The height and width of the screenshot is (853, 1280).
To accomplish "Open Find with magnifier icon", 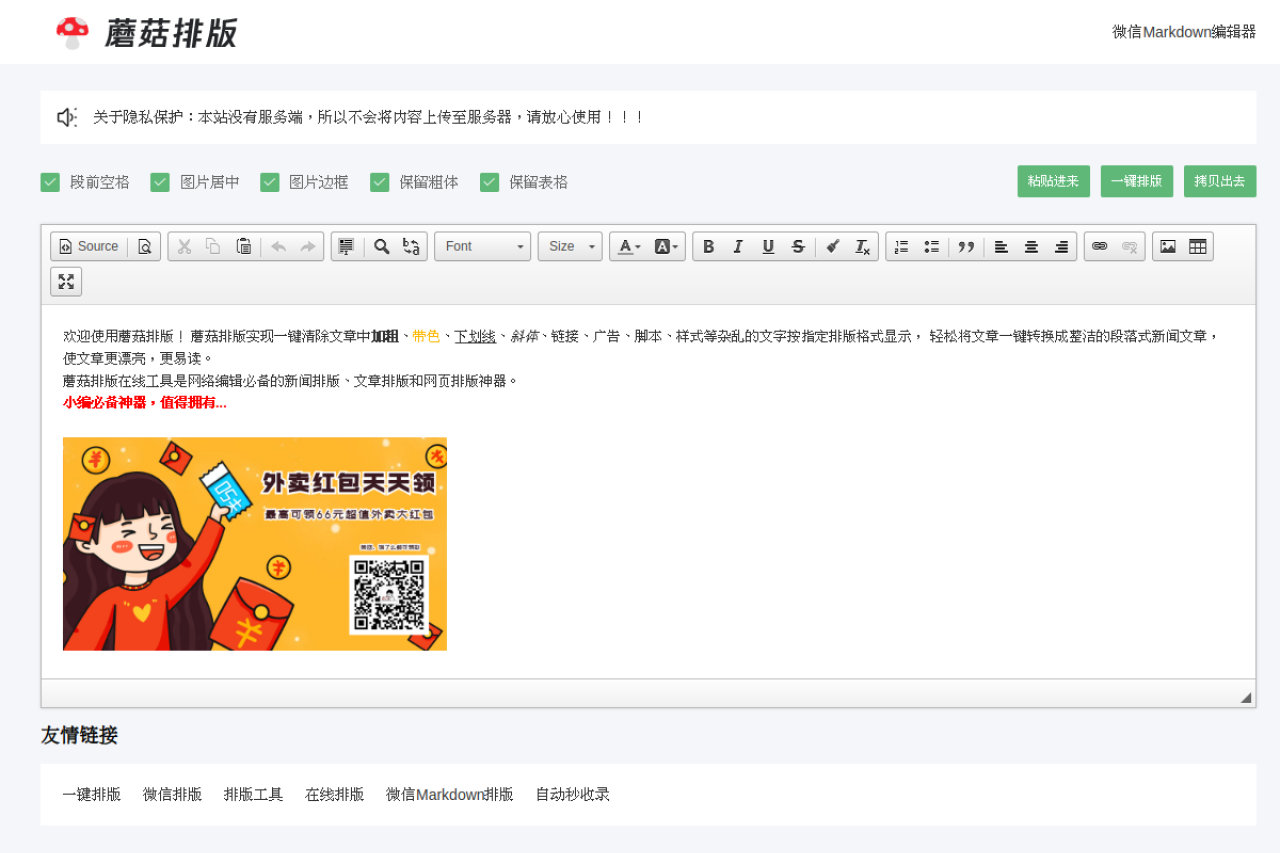I will [382, 246].
